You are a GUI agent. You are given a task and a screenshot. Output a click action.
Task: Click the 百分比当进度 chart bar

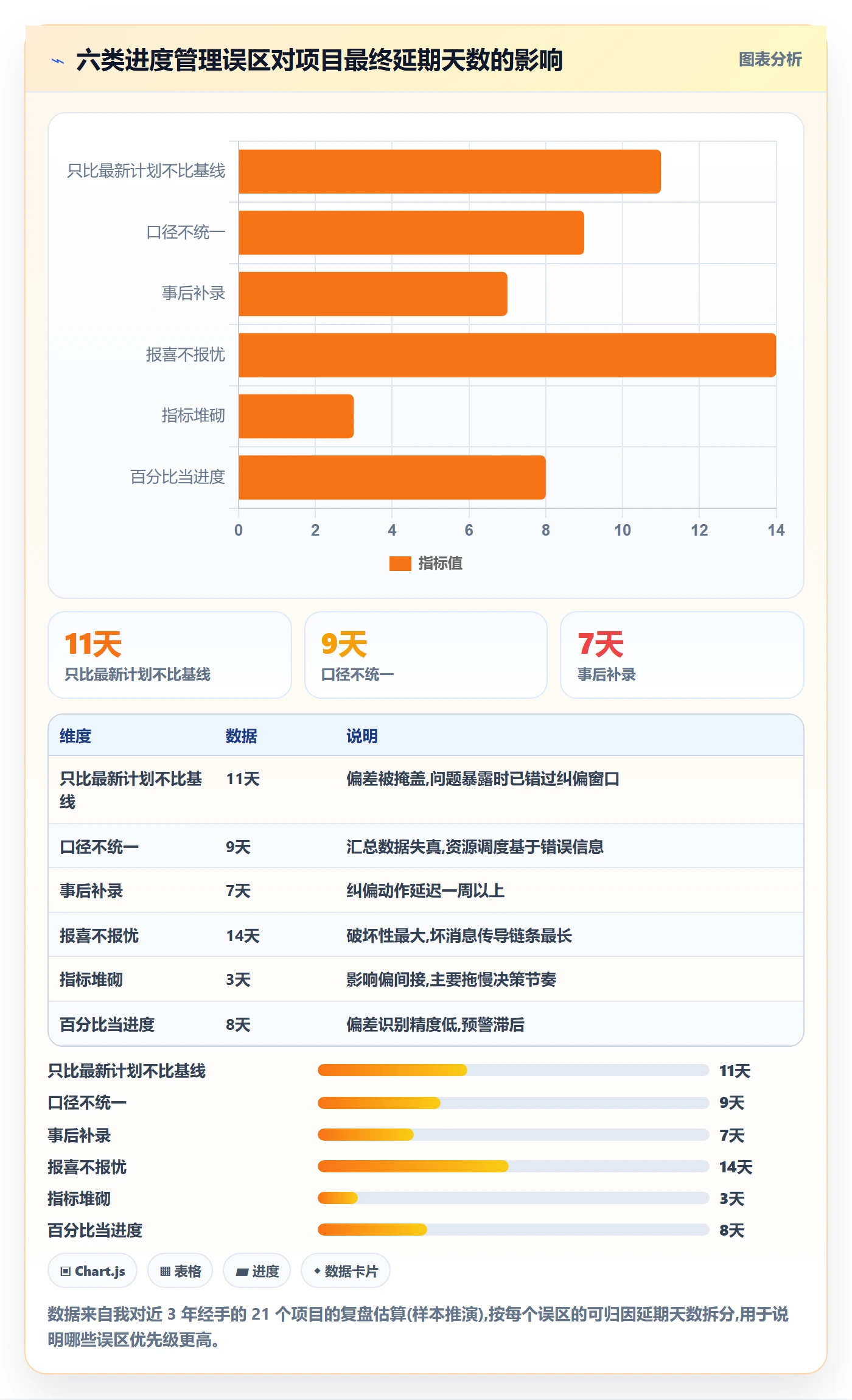tap(392, 477)
